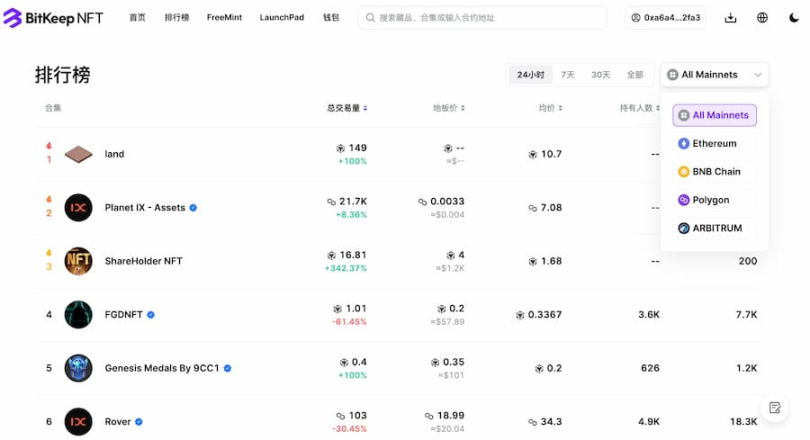Open FGDNFT collection link
This screenshot has width=810, height=440.
(x=123, y=315)
